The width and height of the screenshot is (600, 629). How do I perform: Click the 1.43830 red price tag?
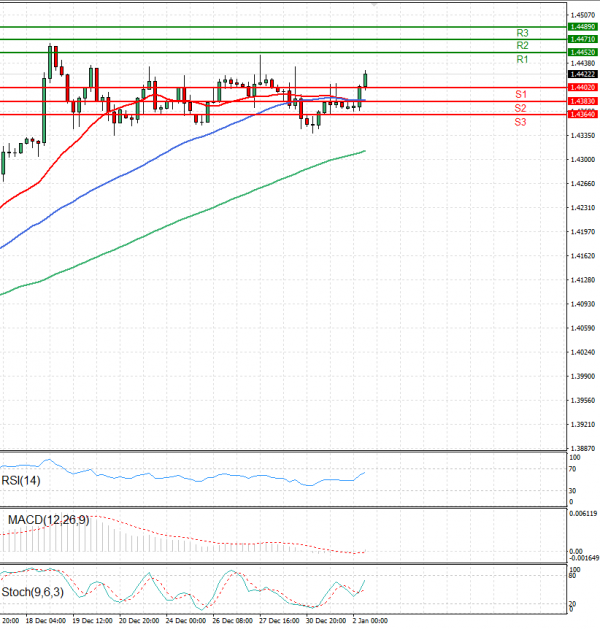point(583,101)
